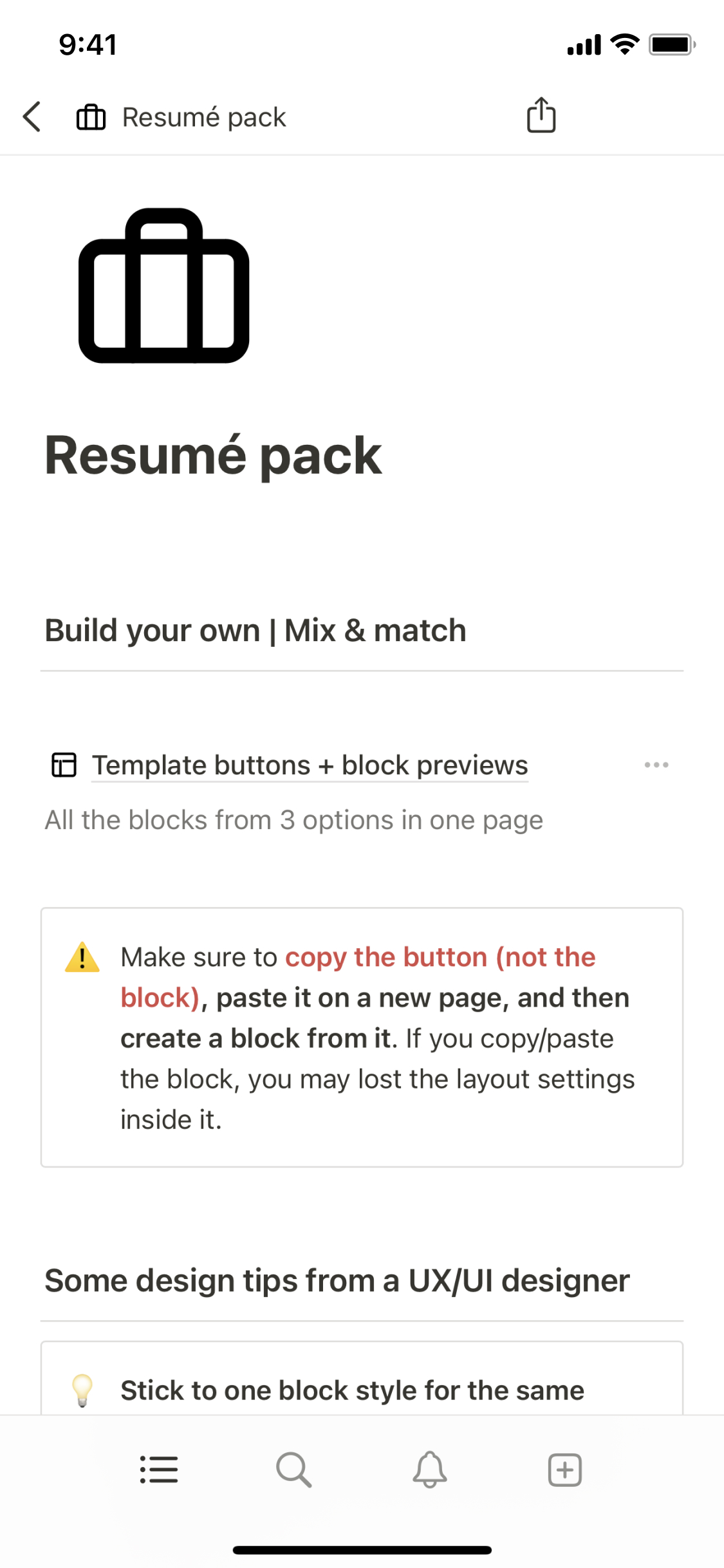This screenshot has height=1568, width=724.
Task: Open Template buttons + block previews link
Action: pos(310,765)
